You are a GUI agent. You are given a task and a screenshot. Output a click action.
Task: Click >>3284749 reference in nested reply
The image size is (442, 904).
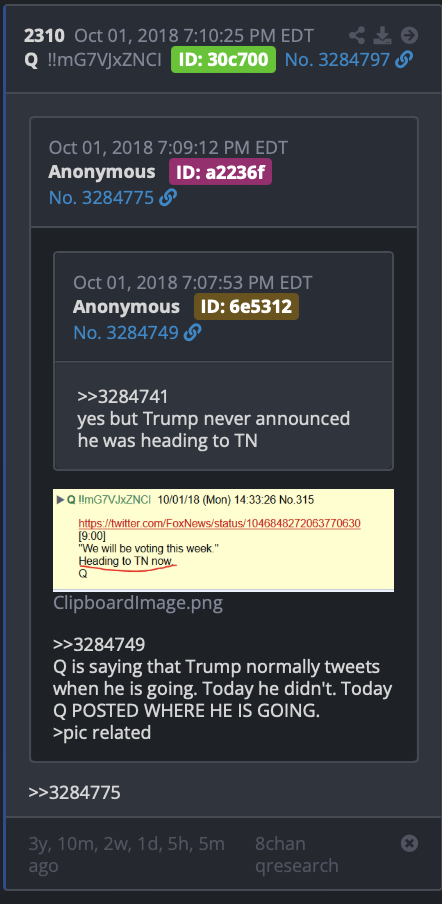point(99,644)
